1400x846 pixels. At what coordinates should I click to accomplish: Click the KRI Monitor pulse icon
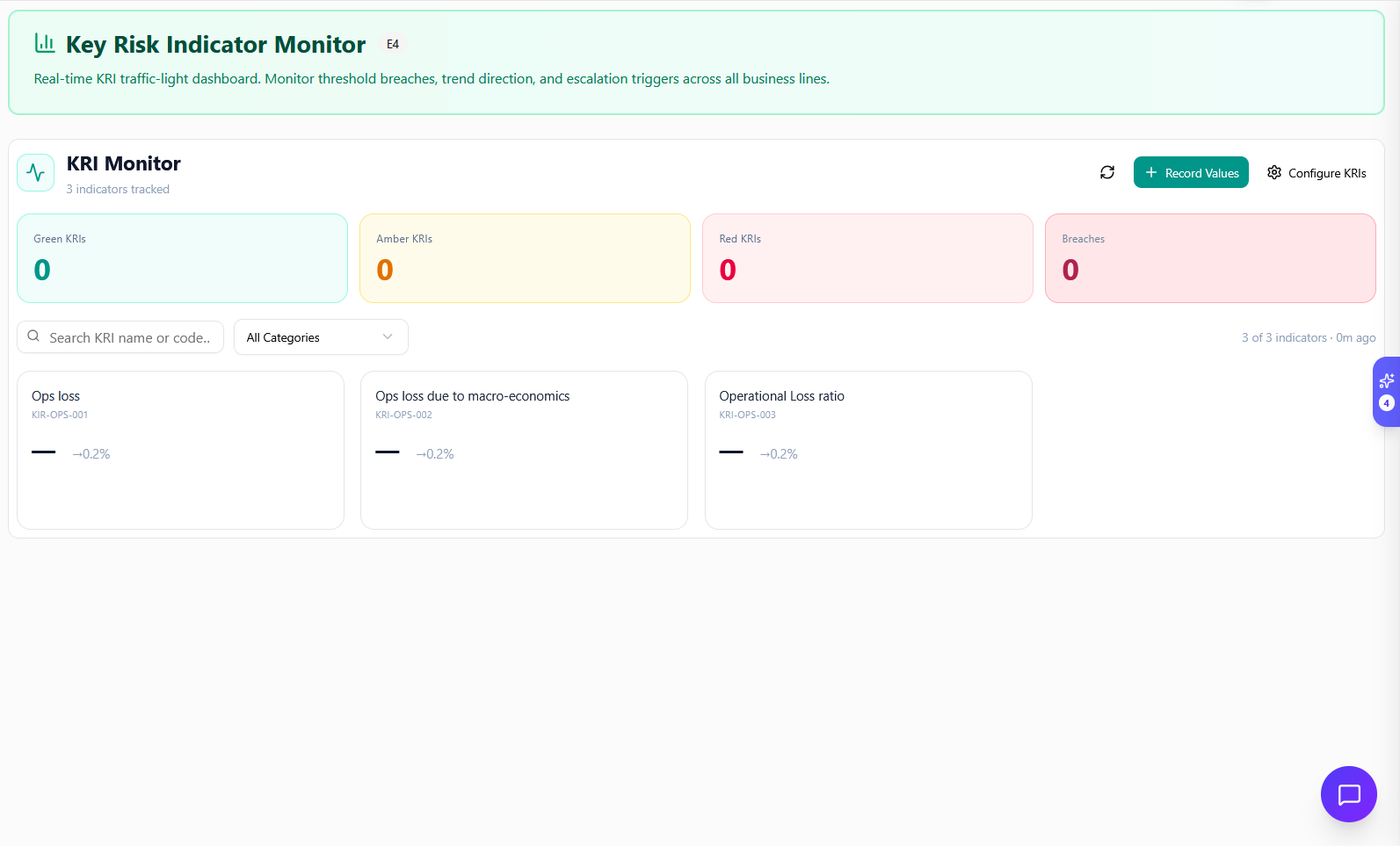[35, 172]
